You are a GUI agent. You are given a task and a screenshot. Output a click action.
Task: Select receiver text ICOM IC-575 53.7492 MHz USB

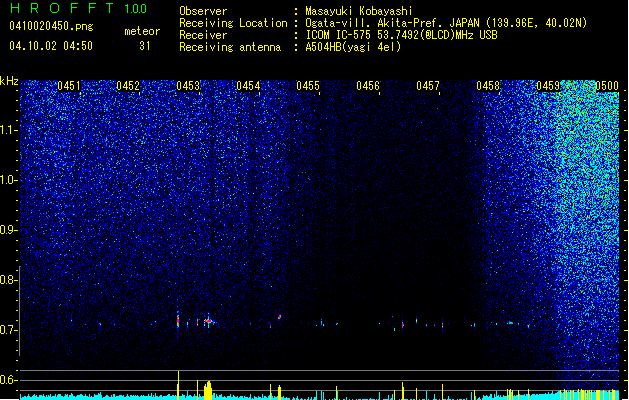click(401, 35)
